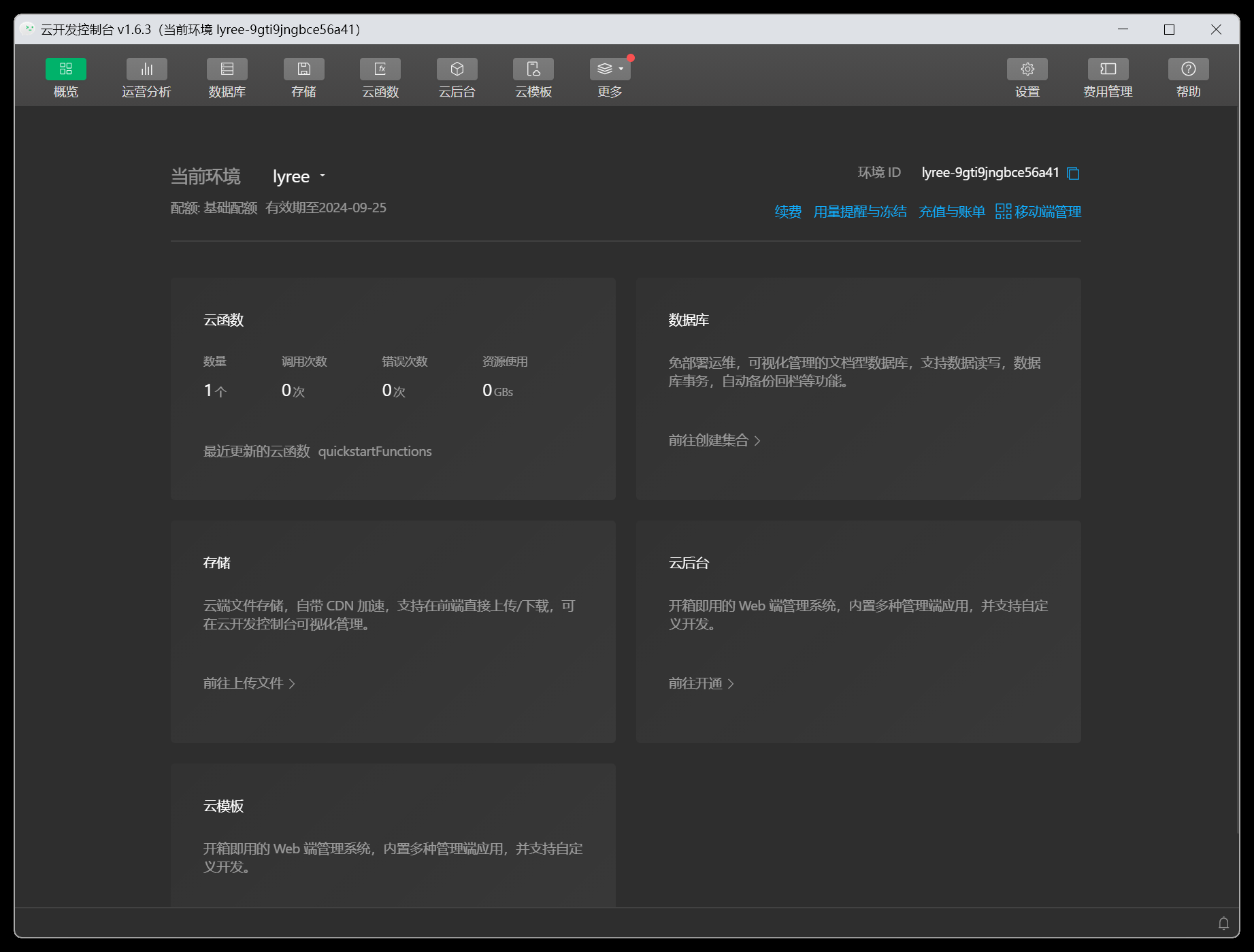Click the 云模板 card title
The height and width of the screenshot is (952, 1254).
[223, 806]
